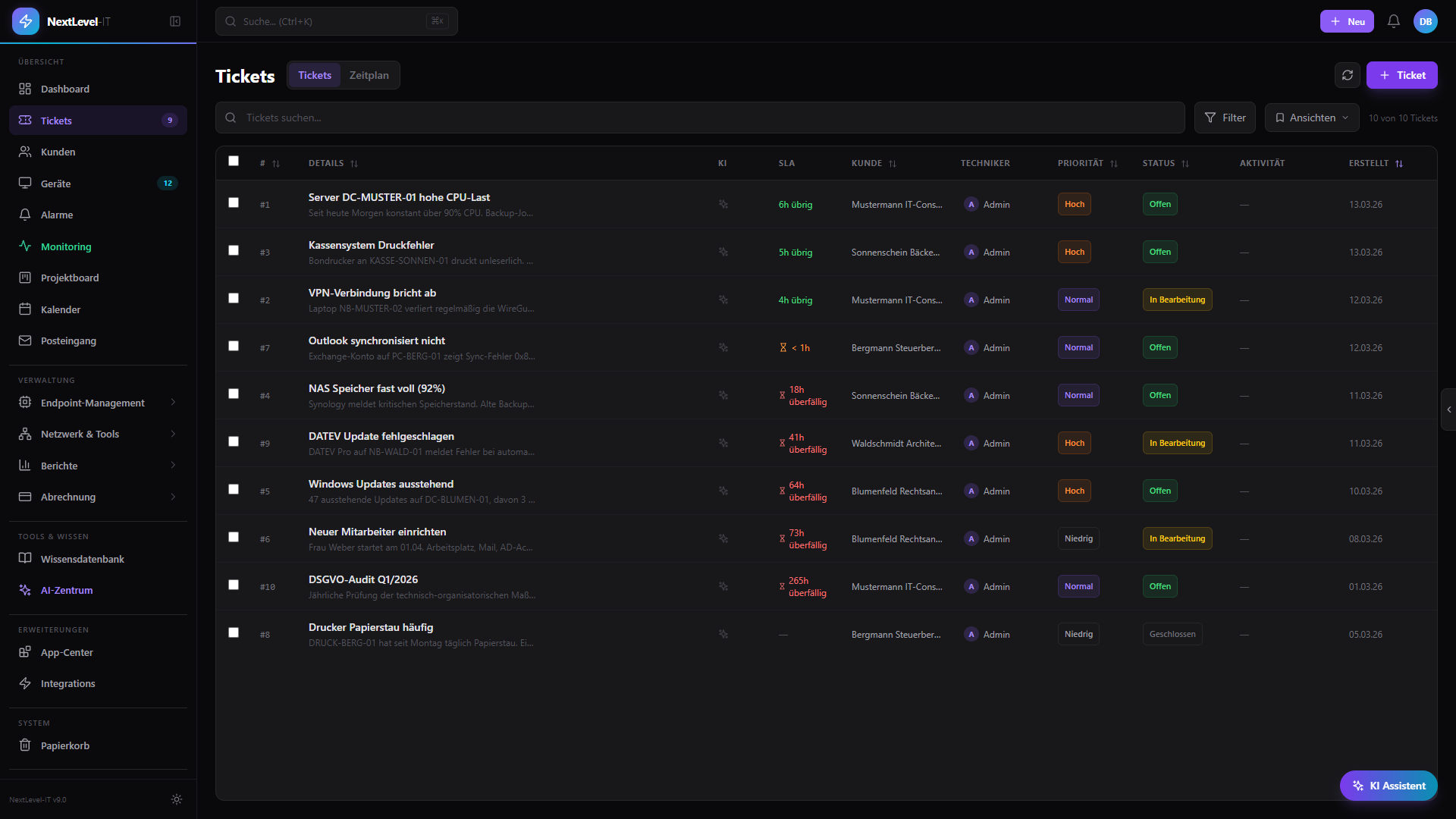Select checkbox for VPN-Verbindung bricht ab
This screenshot has height=819, width=1456.
tap(234, 298)
